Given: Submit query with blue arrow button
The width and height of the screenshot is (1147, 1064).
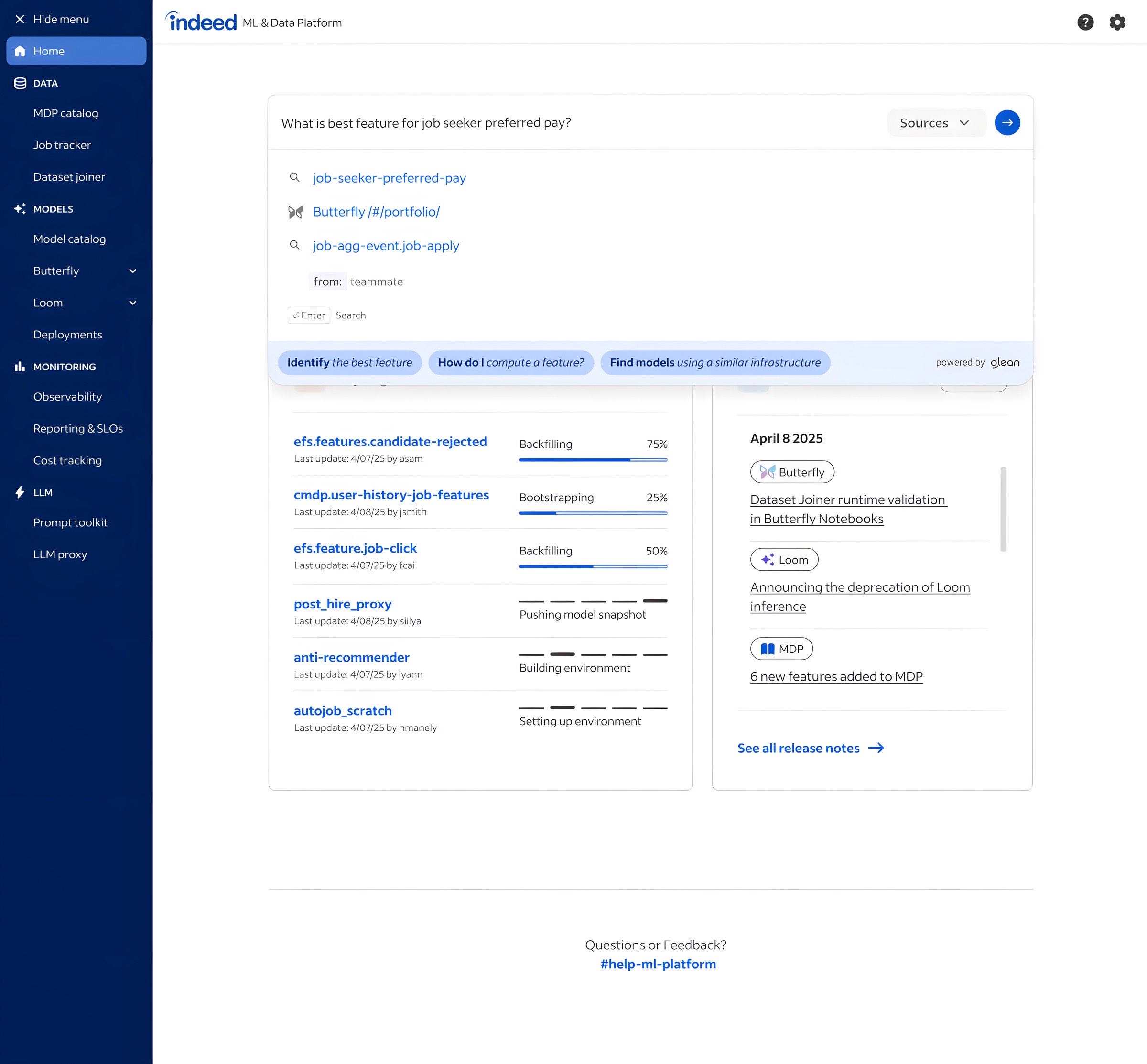Looking at the screenshot, I should pyautogui.click(x=1007, y=123).
